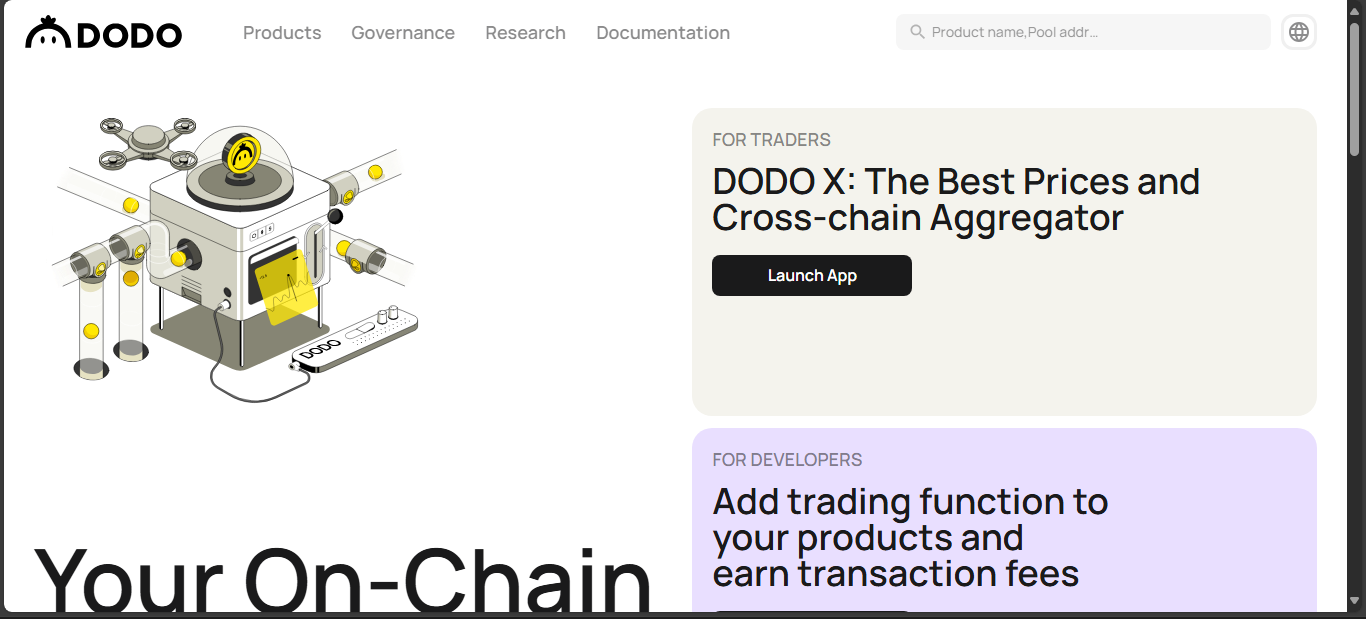This screenshot has height=619, width=1366.
Task: Select the FOR TRADERS label
Action: (x=771, y=140)
